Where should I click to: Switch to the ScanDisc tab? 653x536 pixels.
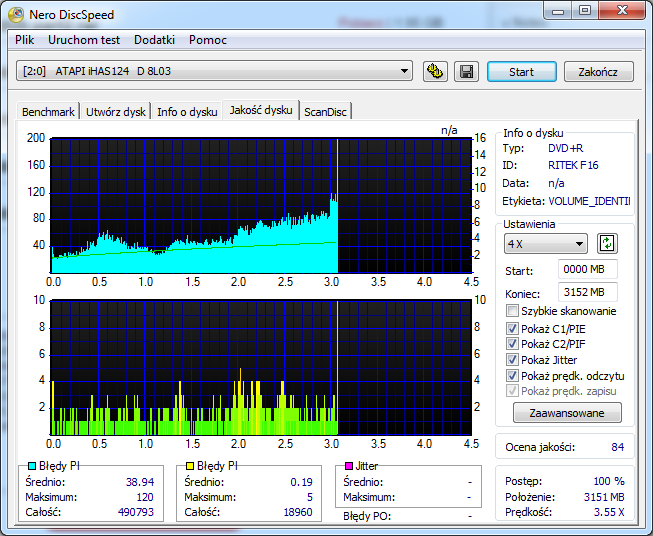click(x=325, y=112)
